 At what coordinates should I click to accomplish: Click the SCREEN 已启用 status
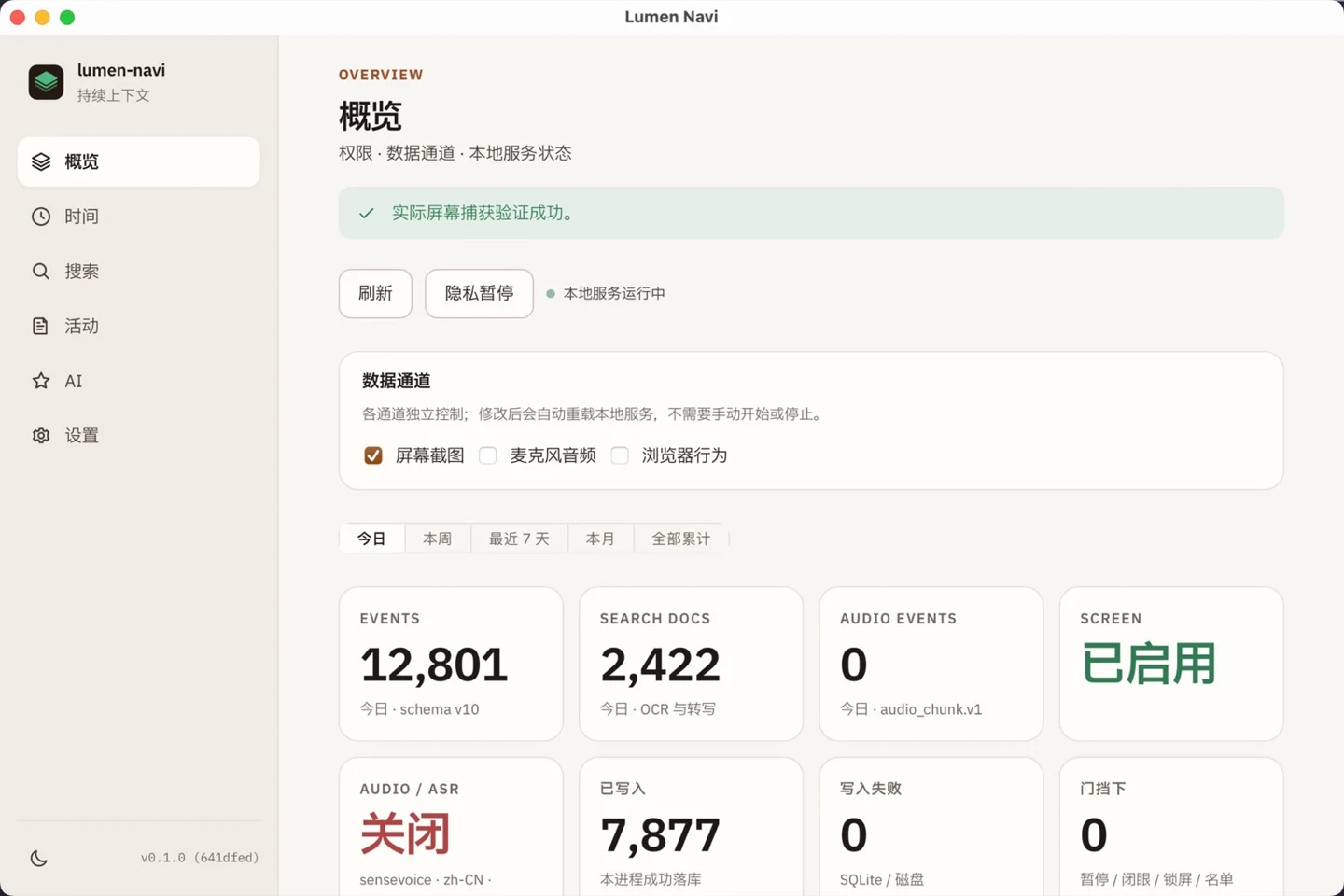click(x=1148, y=664)
